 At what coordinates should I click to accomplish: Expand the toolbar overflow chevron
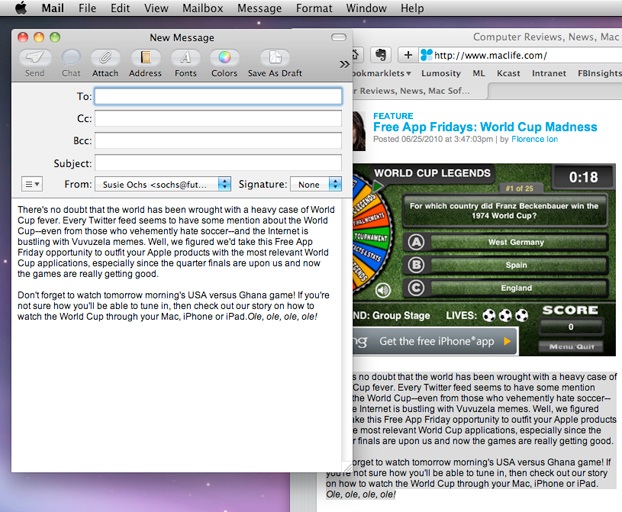coord(344,64)
